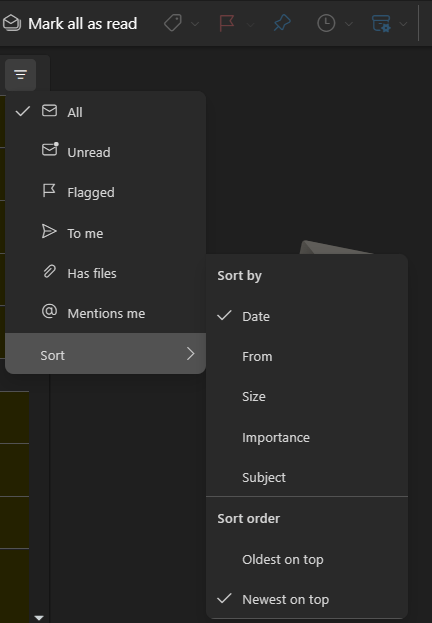Expand the categorize tag dropdown arrow
432x623 pixels.
click(195, 24)
